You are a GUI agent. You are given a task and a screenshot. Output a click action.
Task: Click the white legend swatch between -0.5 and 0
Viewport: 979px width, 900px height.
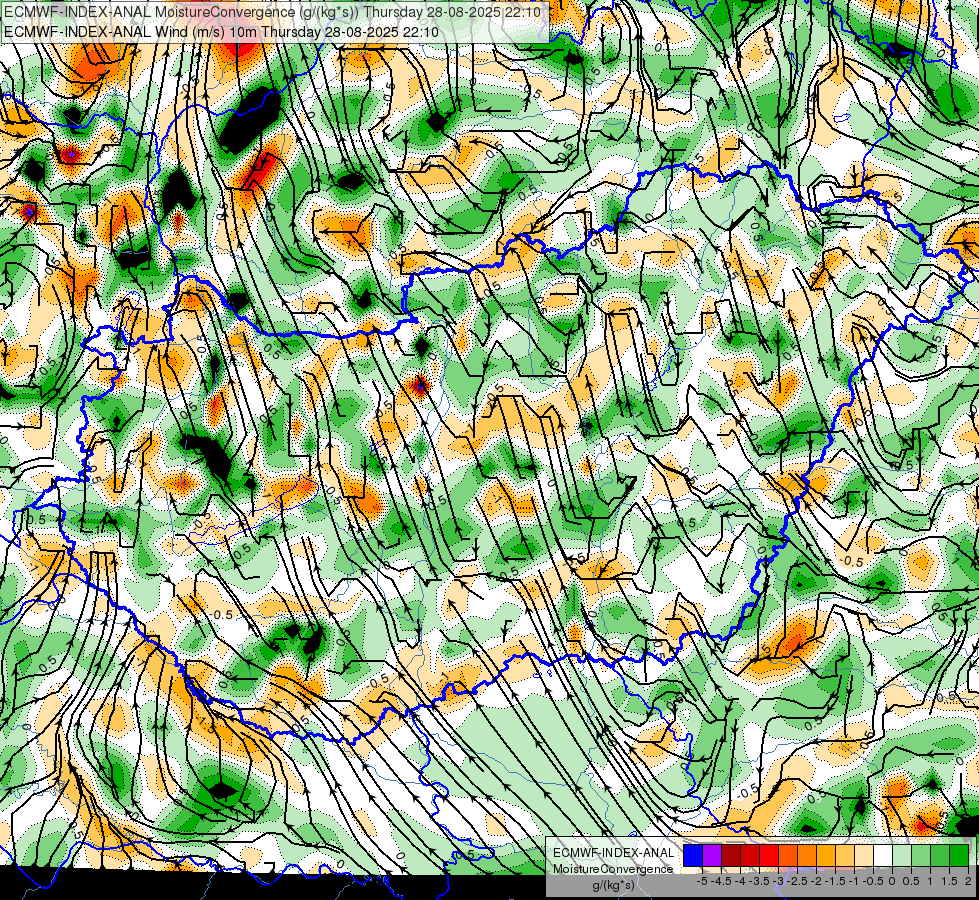[x=883, y=855]
